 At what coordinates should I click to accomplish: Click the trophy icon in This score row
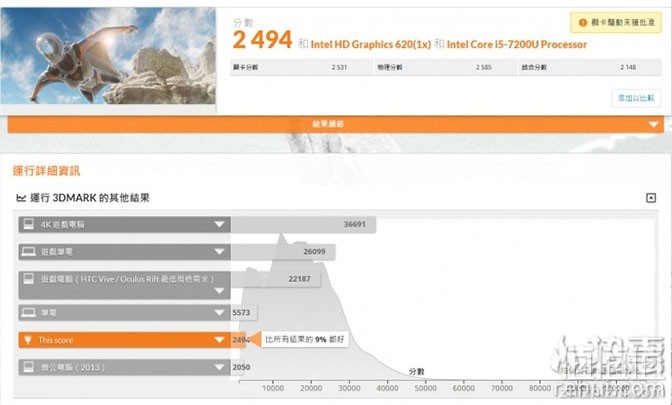[28, 340]
